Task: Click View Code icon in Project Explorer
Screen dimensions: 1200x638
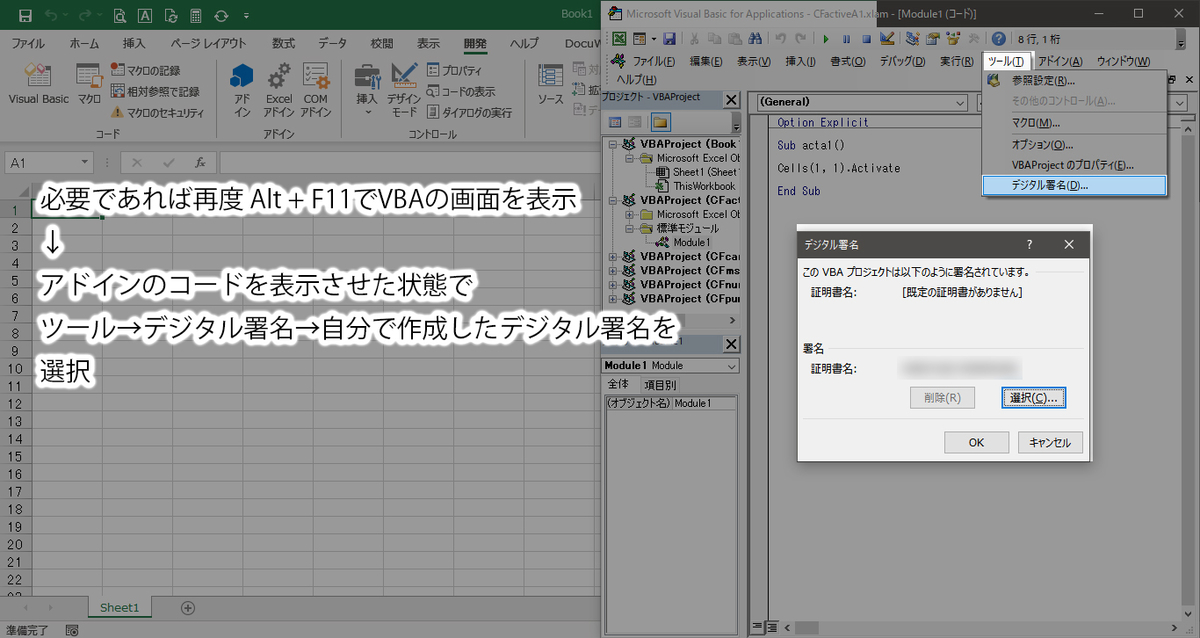Action: 615,122
